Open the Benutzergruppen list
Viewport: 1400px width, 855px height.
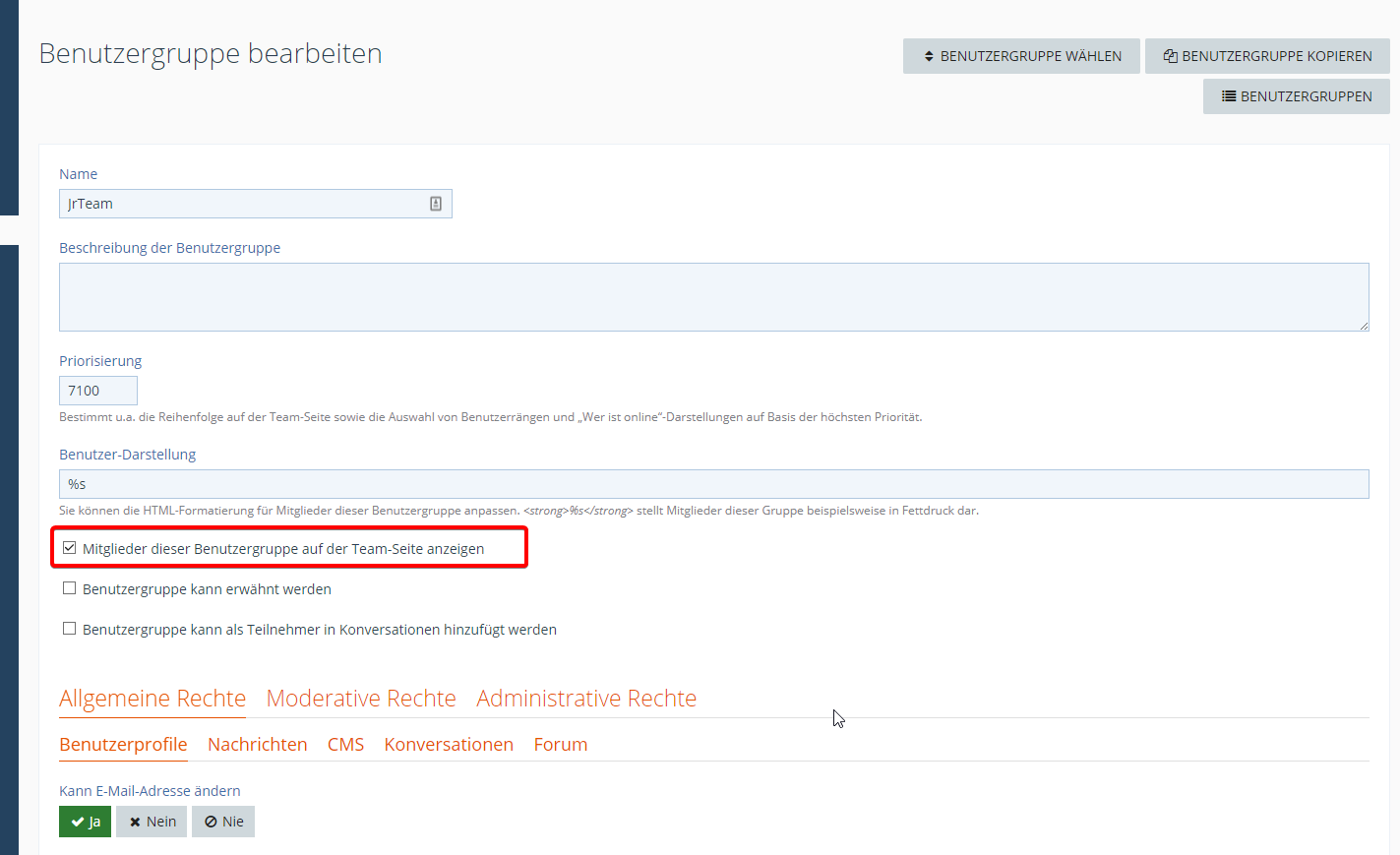pos(1296,96)
